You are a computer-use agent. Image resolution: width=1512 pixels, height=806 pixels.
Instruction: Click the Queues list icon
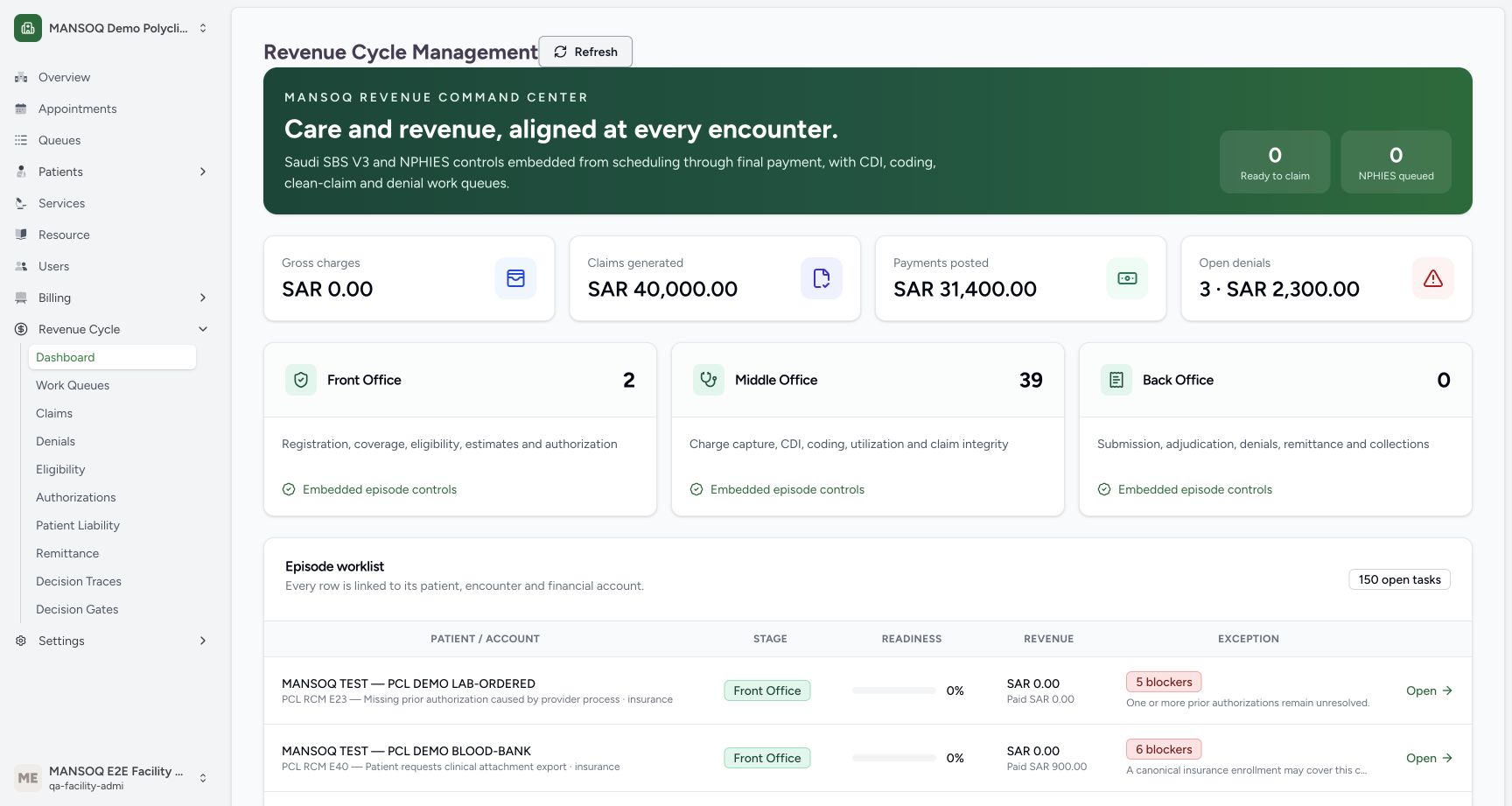[x=21, y=140]
